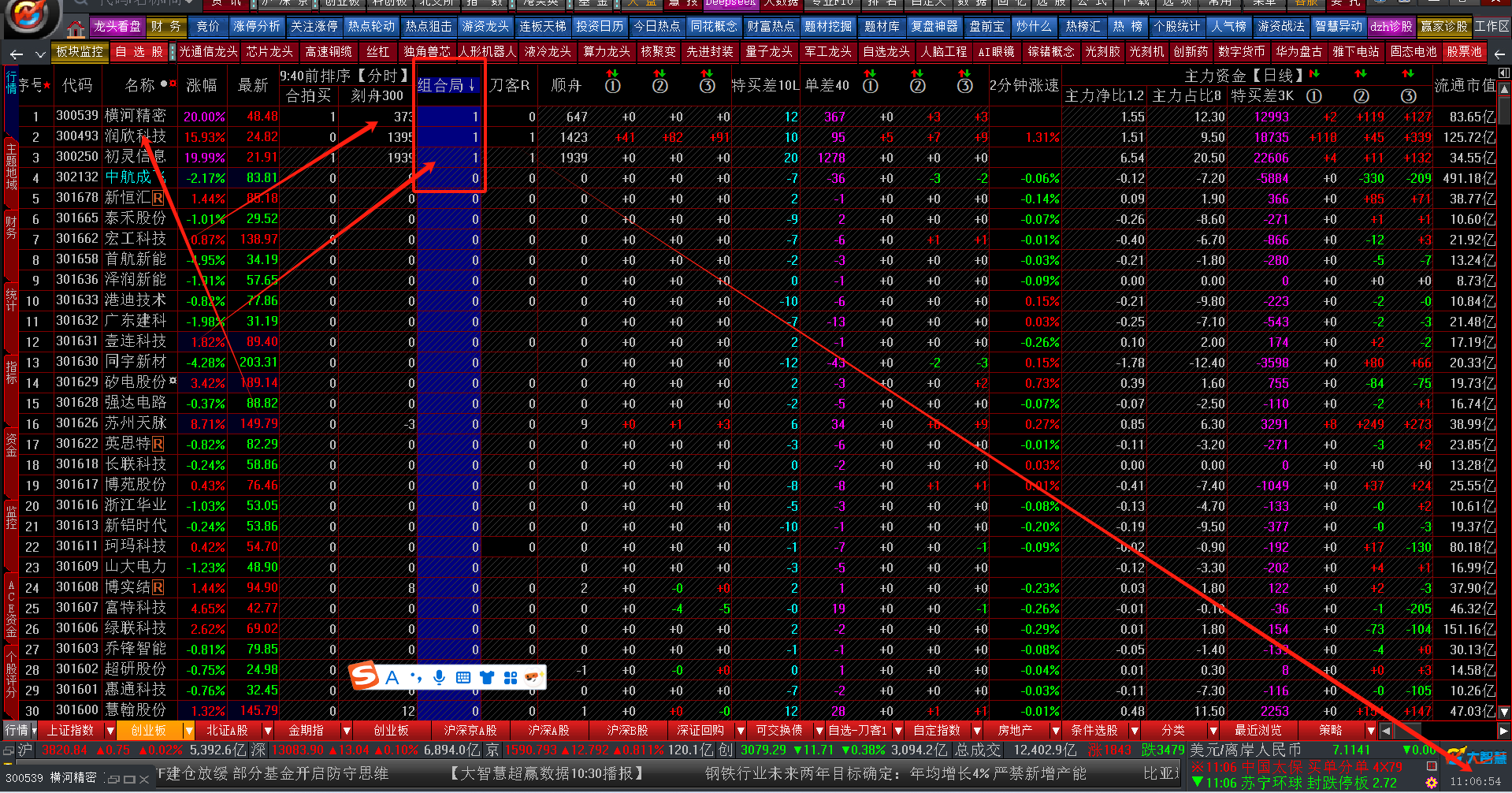Expand the dropdown chevron beside back arrow
1512x793 pixels.
tap(40, 54)
